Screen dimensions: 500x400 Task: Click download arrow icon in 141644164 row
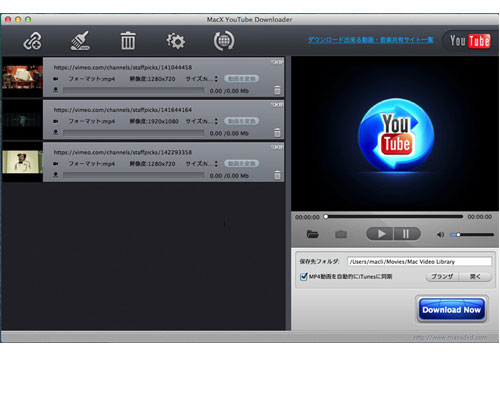[56, 132]
